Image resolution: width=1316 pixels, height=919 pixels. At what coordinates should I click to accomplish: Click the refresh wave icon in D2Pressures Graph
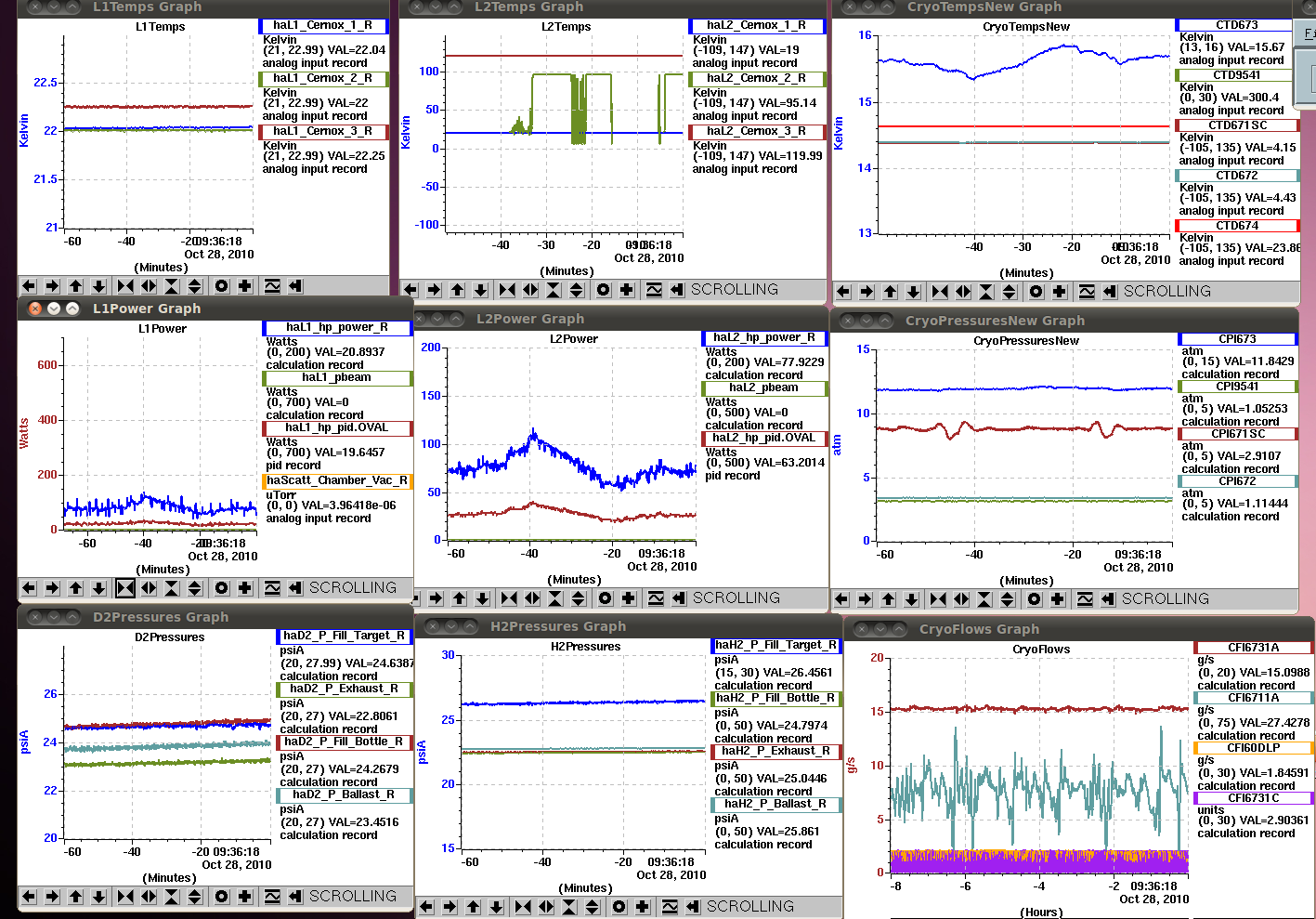pyautogui.click(x=272, y=897)
